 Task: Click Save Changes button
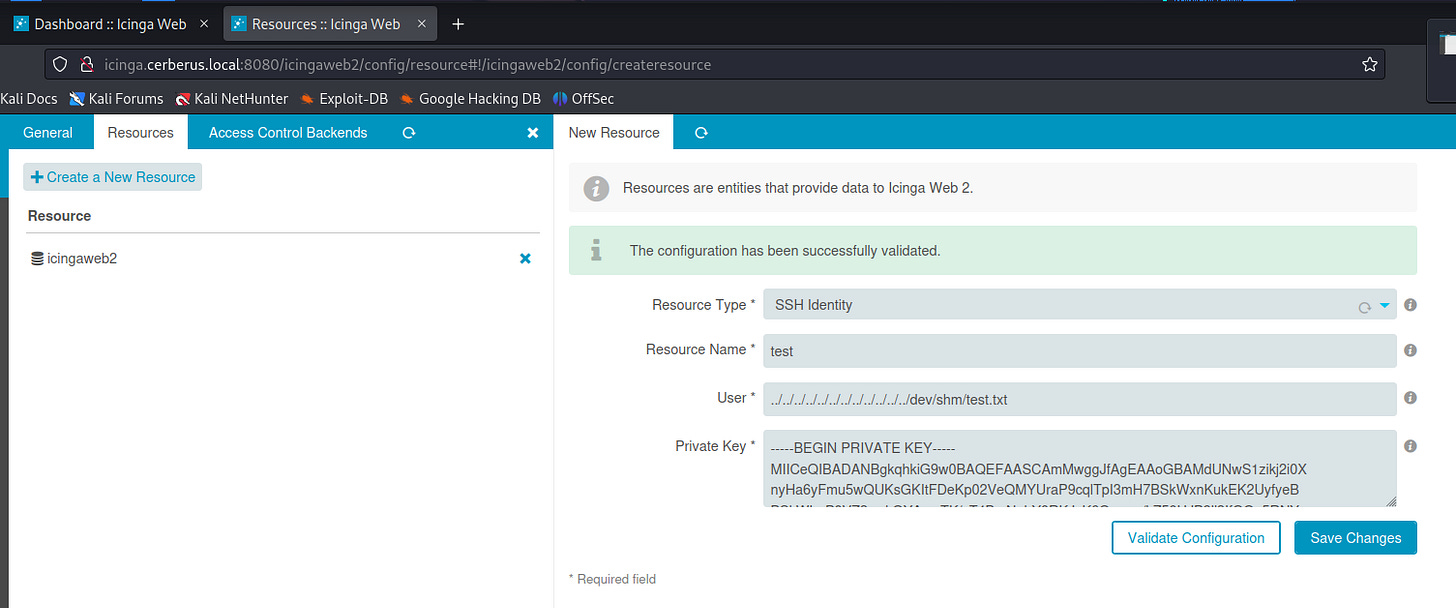pyautogui.click(x=1355, y=538)
